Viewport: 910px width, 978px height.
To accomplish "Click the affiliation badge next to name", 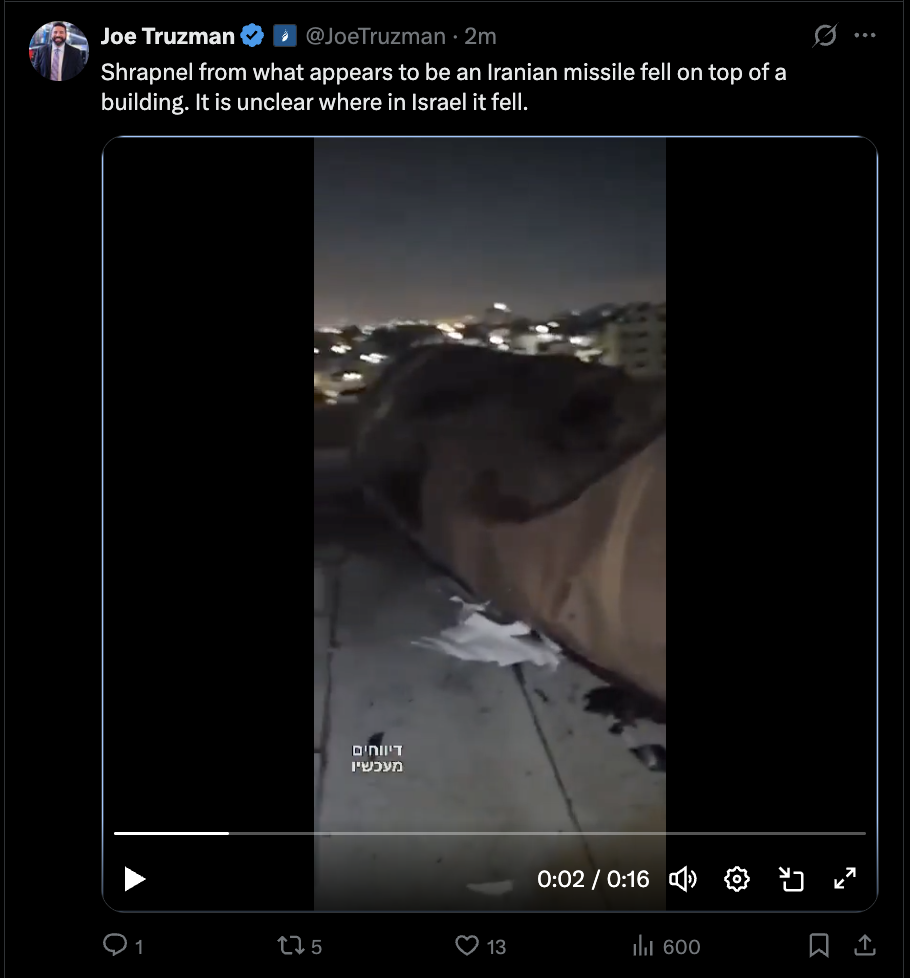I will (284, 36).
